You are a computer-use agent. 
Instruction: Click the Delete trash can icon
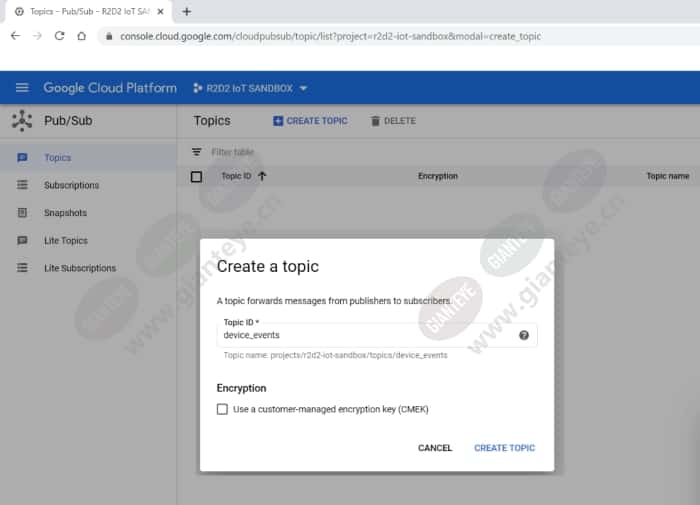click(x=375, y=121)
